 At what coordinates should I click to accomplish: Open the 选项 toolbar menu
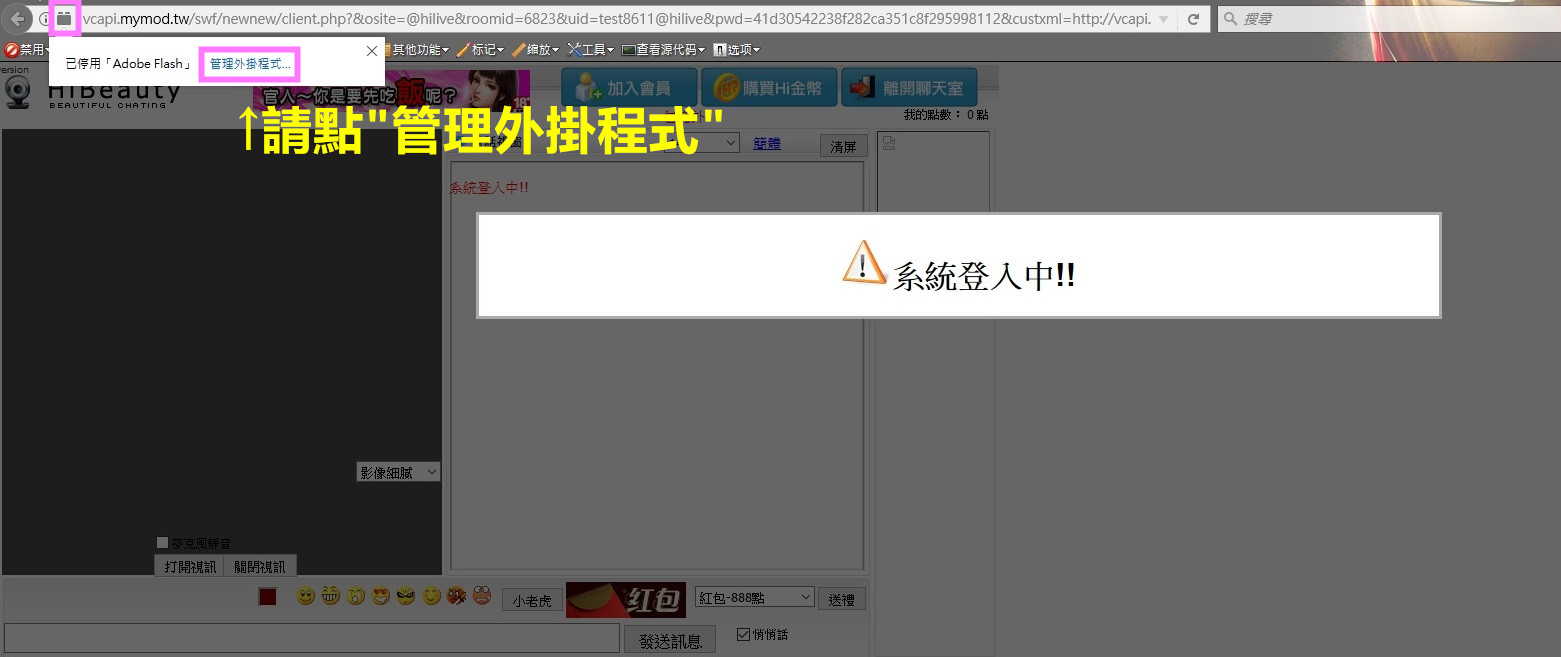[736, 49]
